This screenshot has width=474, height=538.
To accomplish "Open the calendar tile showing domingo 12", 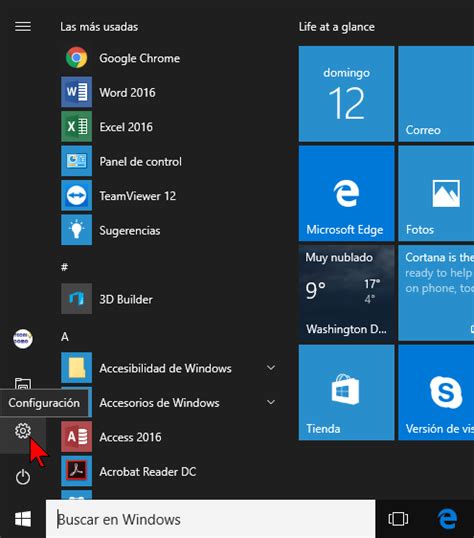I will (x=346, y=94).
